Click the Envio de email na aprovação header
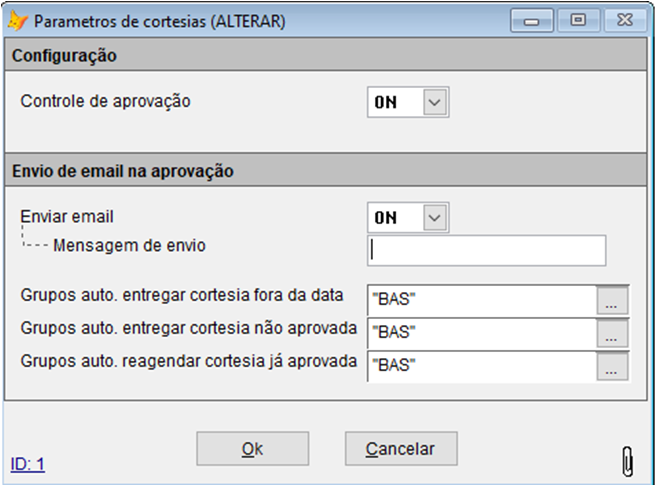 click(x=122, y=171)
